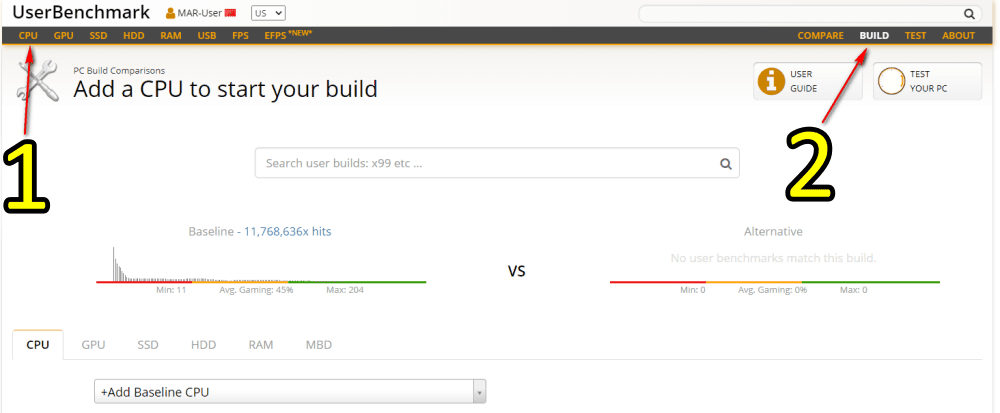Click the Baseline label text
Viewport: 1000px width, 413px height.
(211, 232)
